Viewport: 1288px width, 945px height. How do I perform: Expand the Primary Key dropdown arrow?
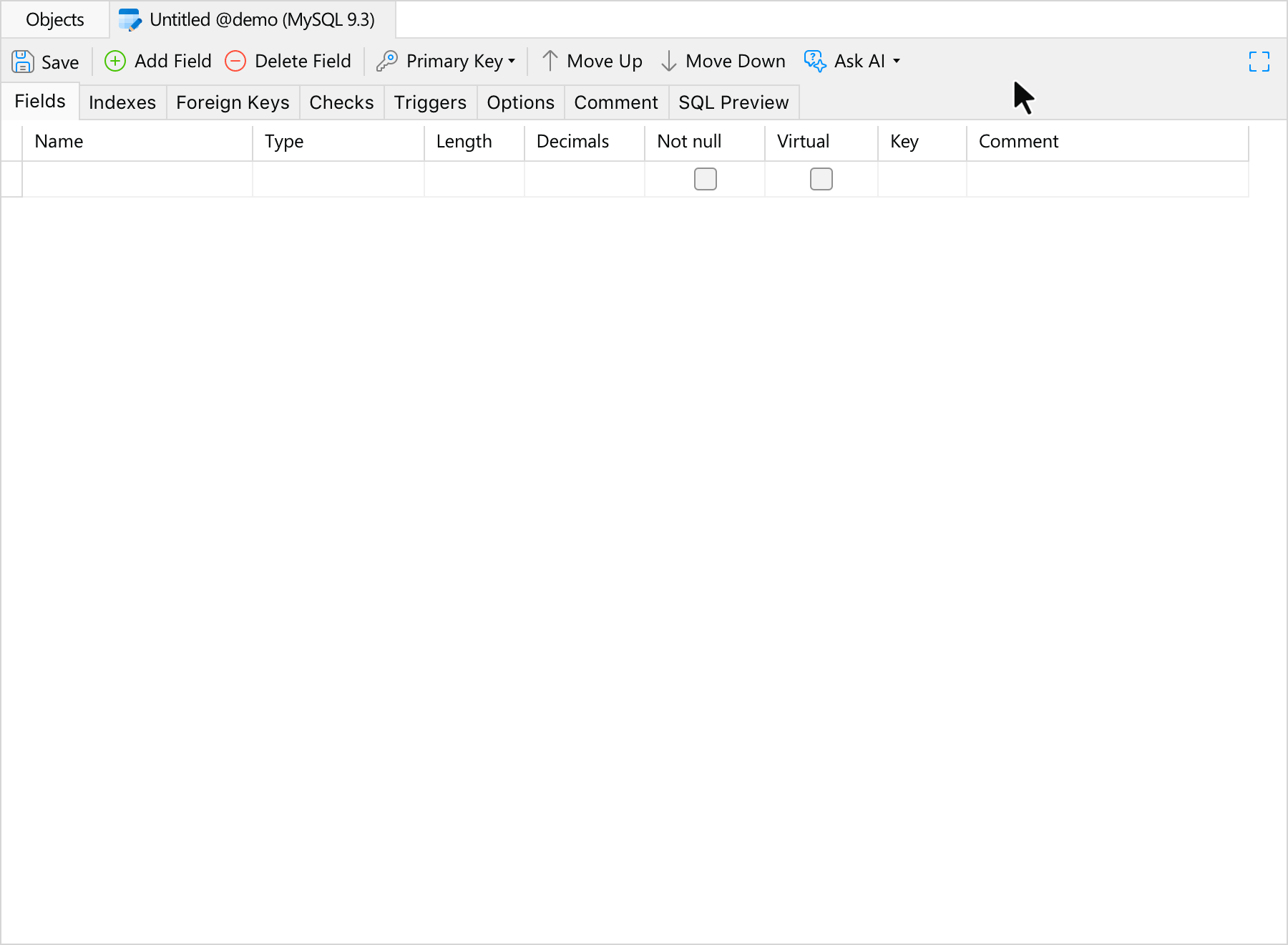point(512,62)
